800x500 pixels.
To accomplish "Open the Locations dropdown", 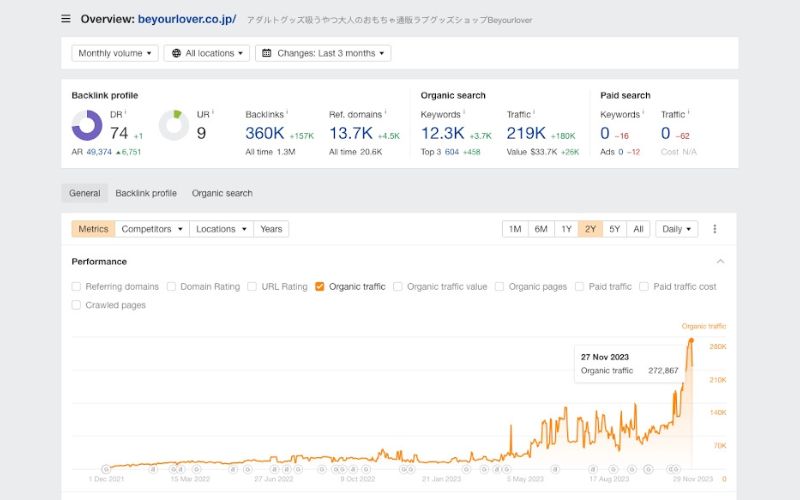I will coord(221,229).
